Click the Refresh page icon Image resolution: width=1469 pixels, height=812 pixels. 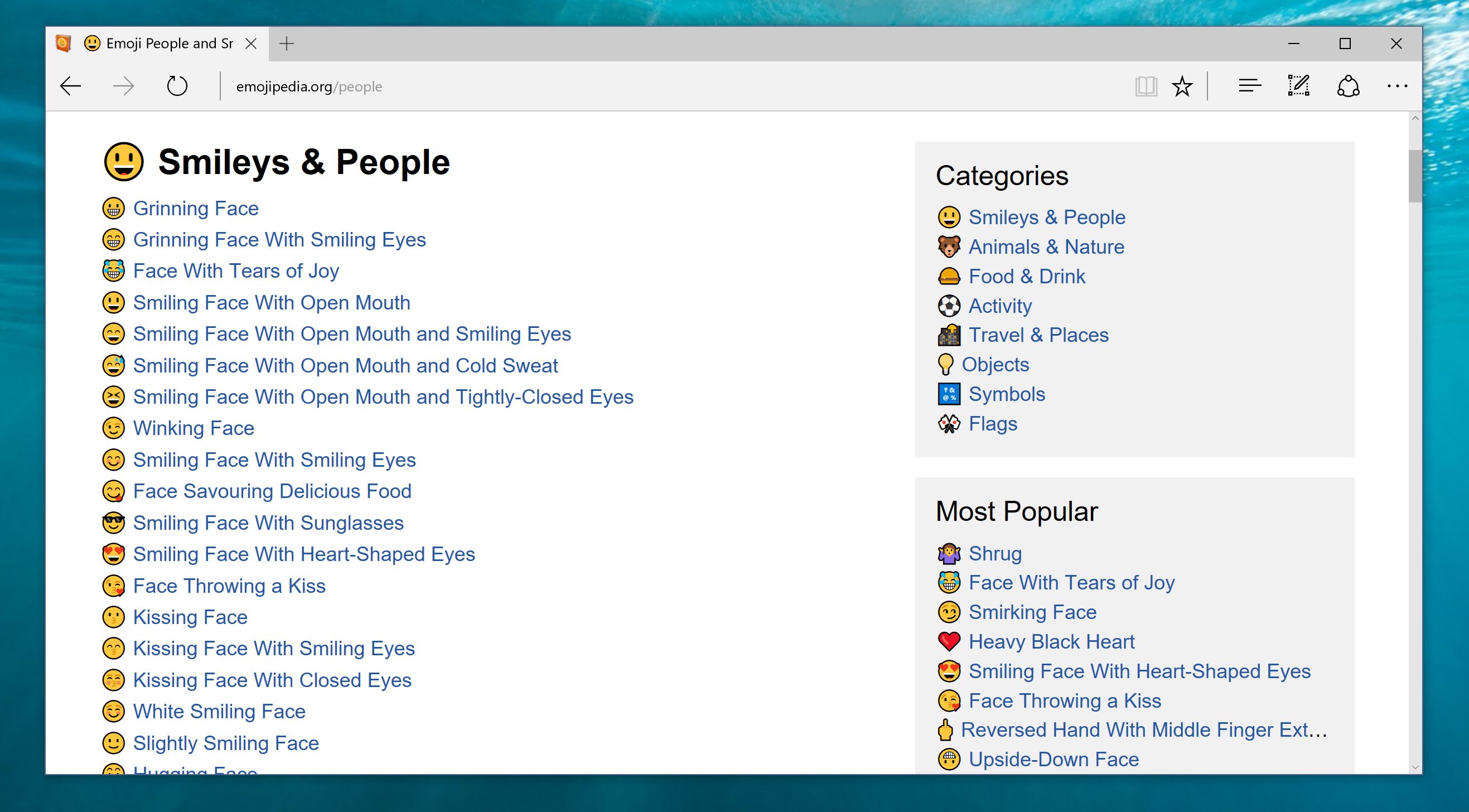pos(177,86)
